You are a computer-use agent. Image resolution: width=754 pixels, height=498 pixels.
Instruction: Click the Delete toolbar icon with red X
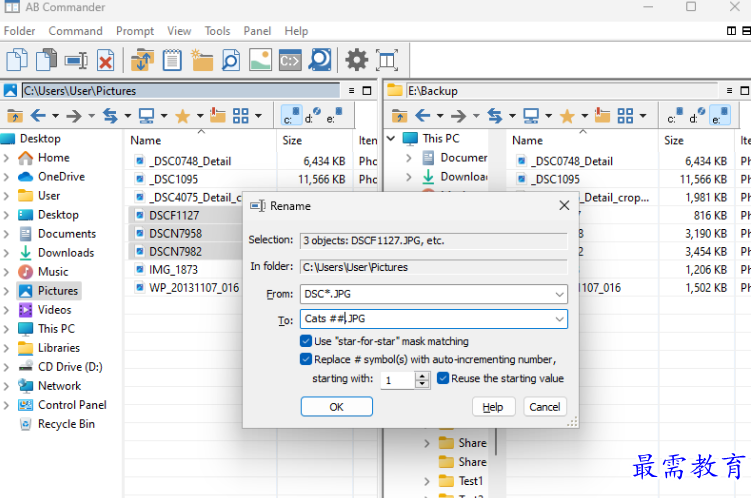point(106,60)
